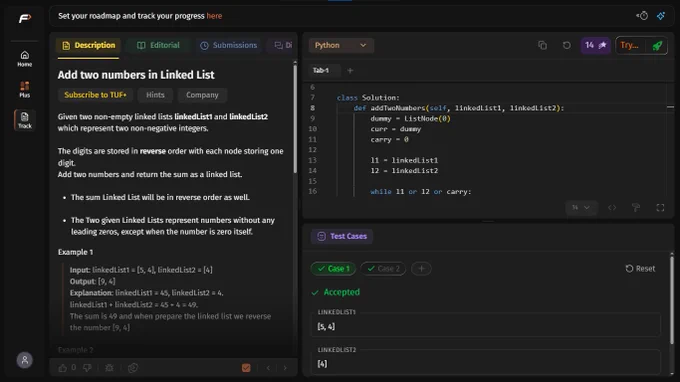Open the Hints button

(x=155, y=95)
